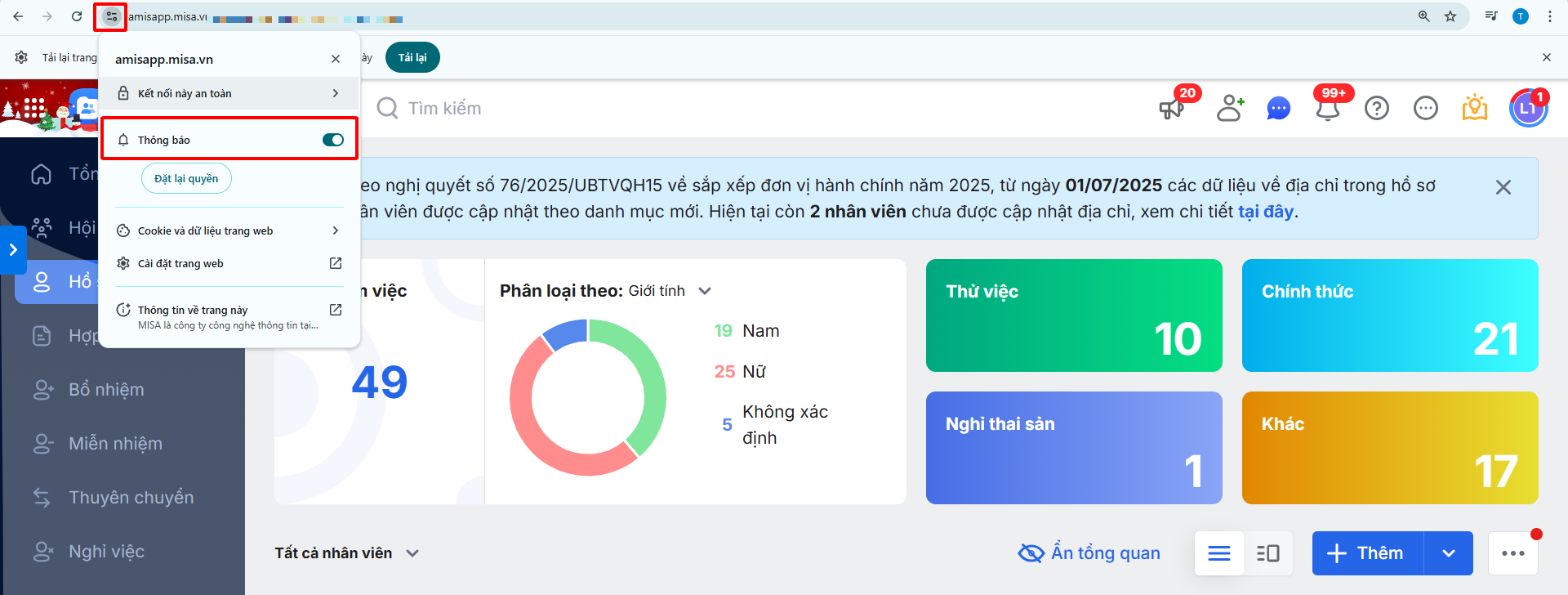
Task: Click the Đặt lại quyền button
Action: pos(186,179)
